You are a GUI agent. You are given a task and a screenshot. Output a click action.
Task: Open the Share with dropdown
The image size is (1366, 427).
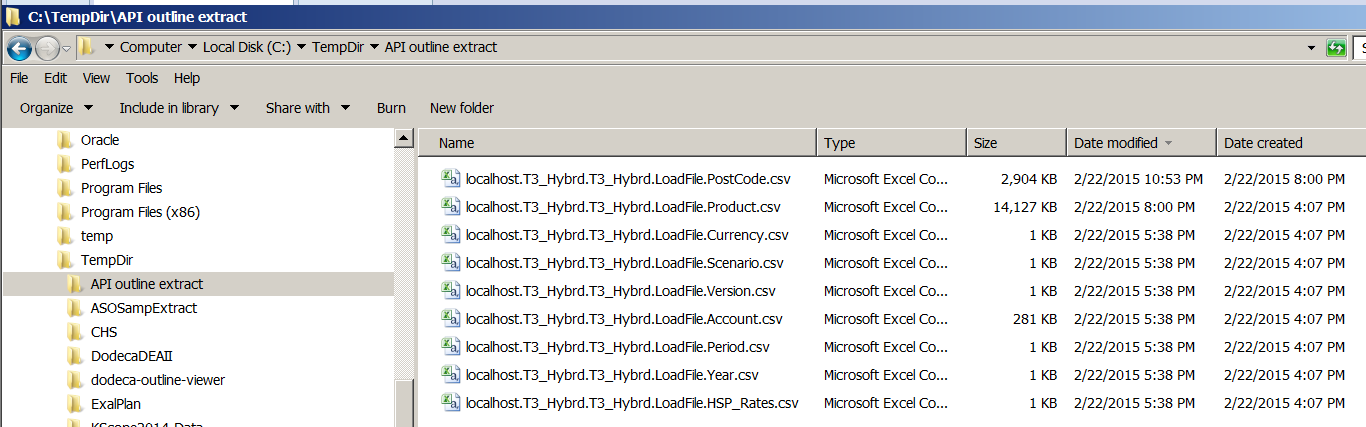(307, 108)
